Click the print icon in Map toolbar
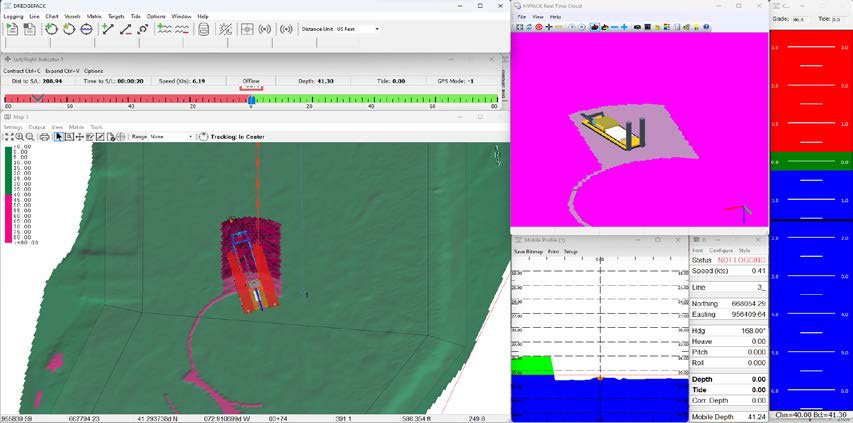The image size is (853, 423). (x=45, y=136)
